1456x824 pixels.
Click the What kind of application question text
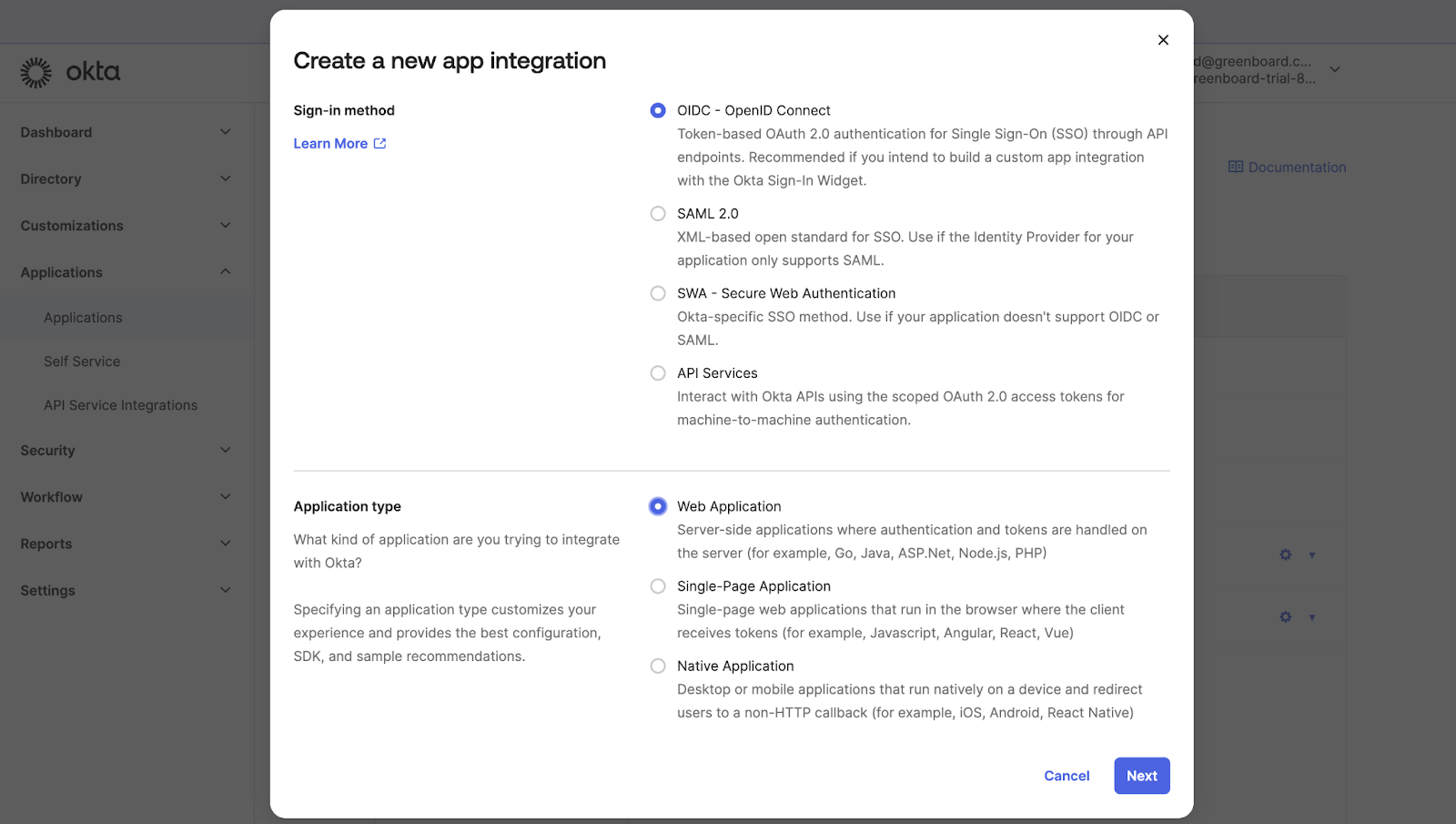pos(457,551)
